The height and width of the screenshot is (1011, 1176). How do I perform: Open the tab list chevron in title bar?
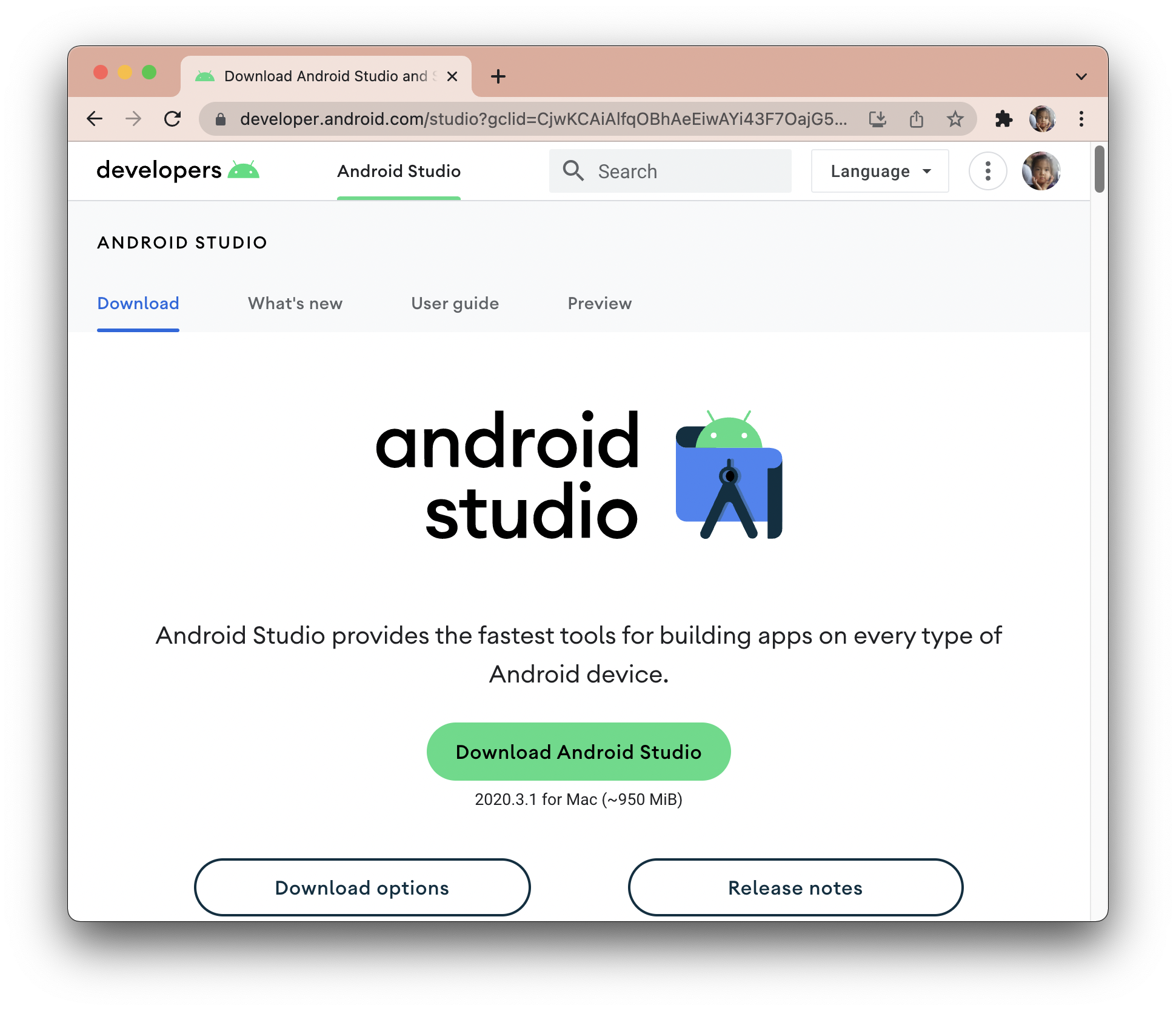click(1081, 76)
